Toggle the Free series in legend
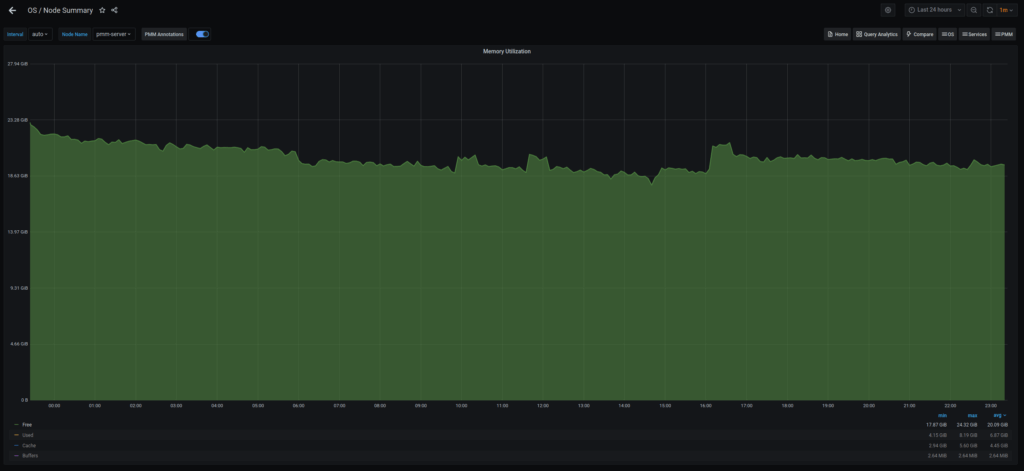The width and height of the screenshot is (1024, 471). (x=27, y=425)
